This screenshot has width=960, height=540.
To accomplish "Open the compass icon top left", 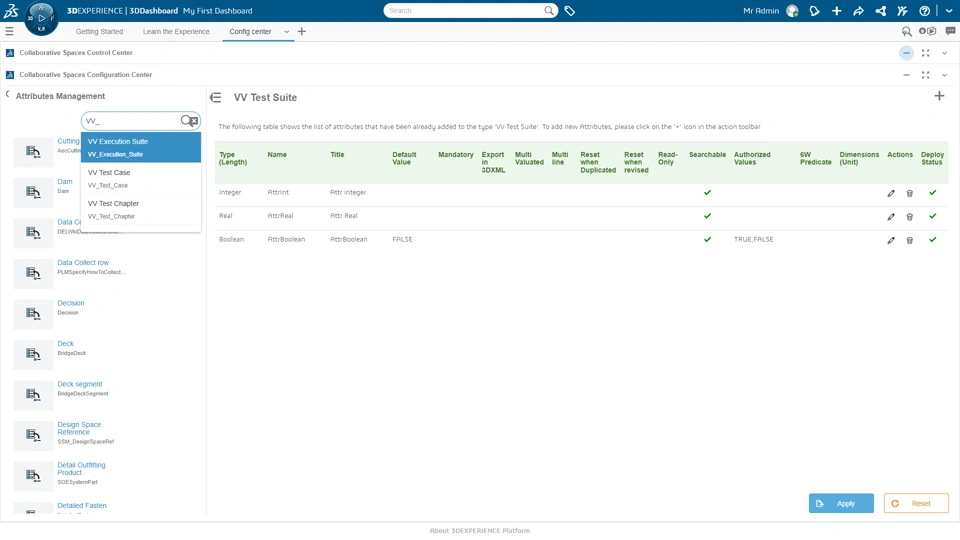I will point(41,18).
